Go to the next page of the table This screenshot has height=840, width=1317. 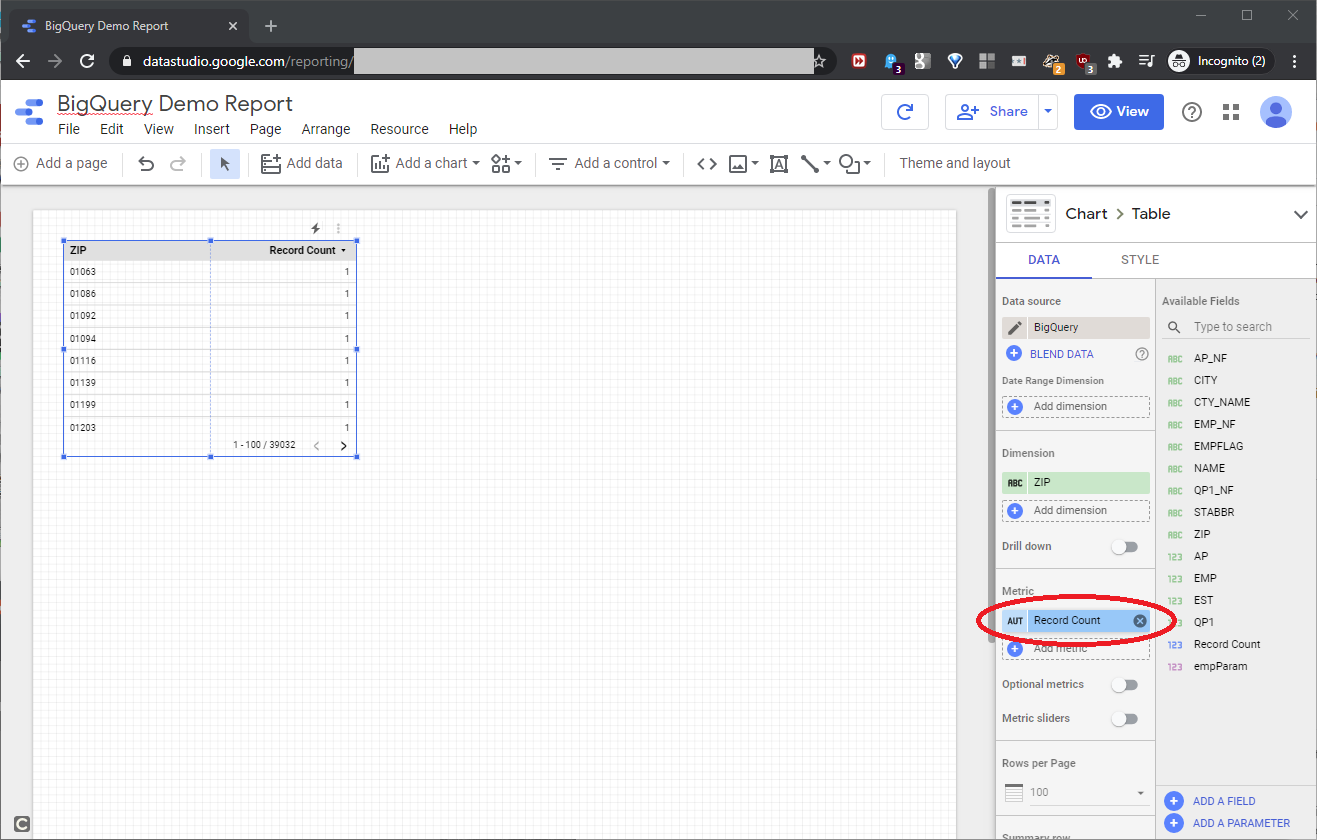(343, 446)
